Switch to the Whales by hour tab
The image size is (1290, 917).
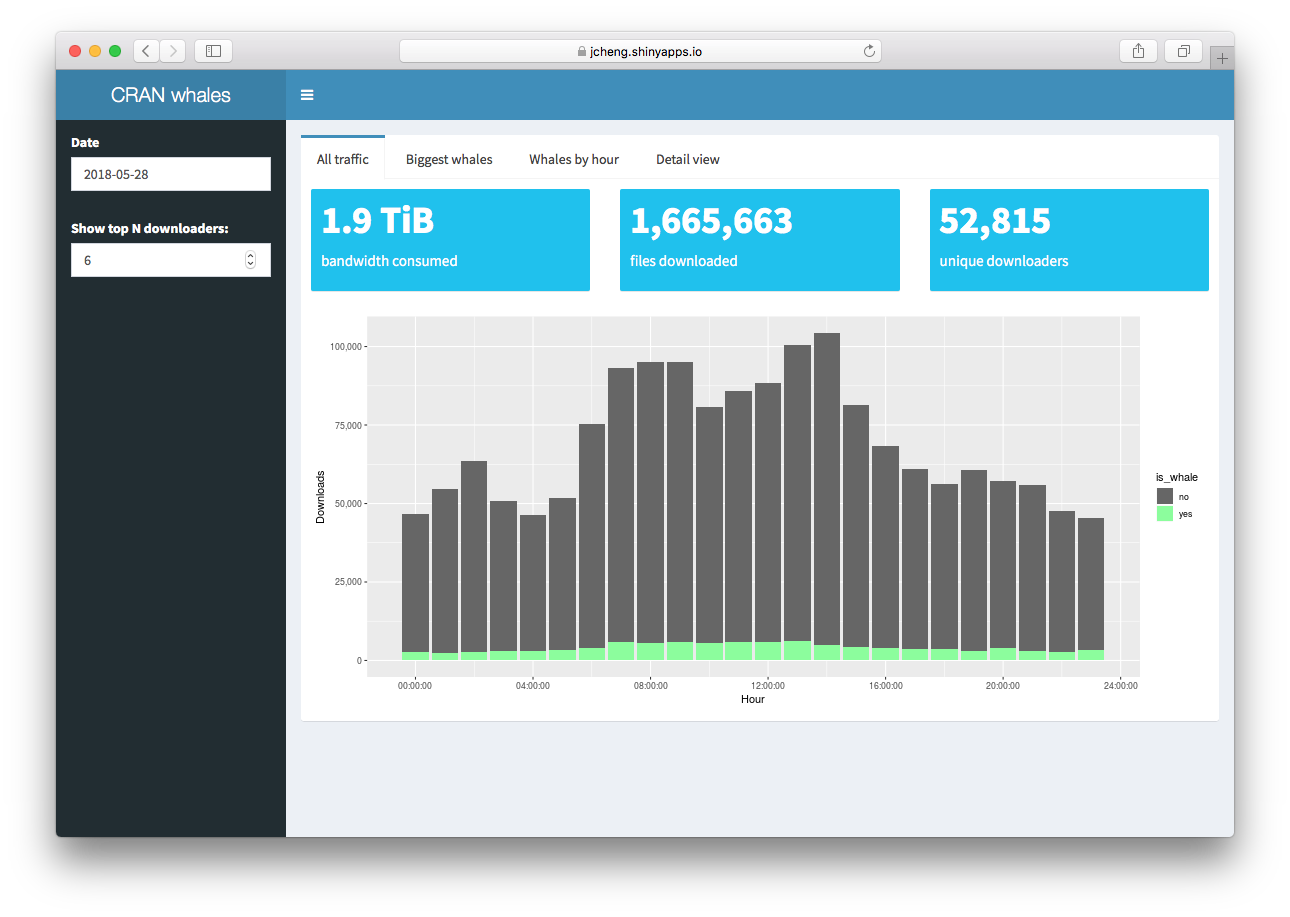pyautogui.click(x=573, y=159)
